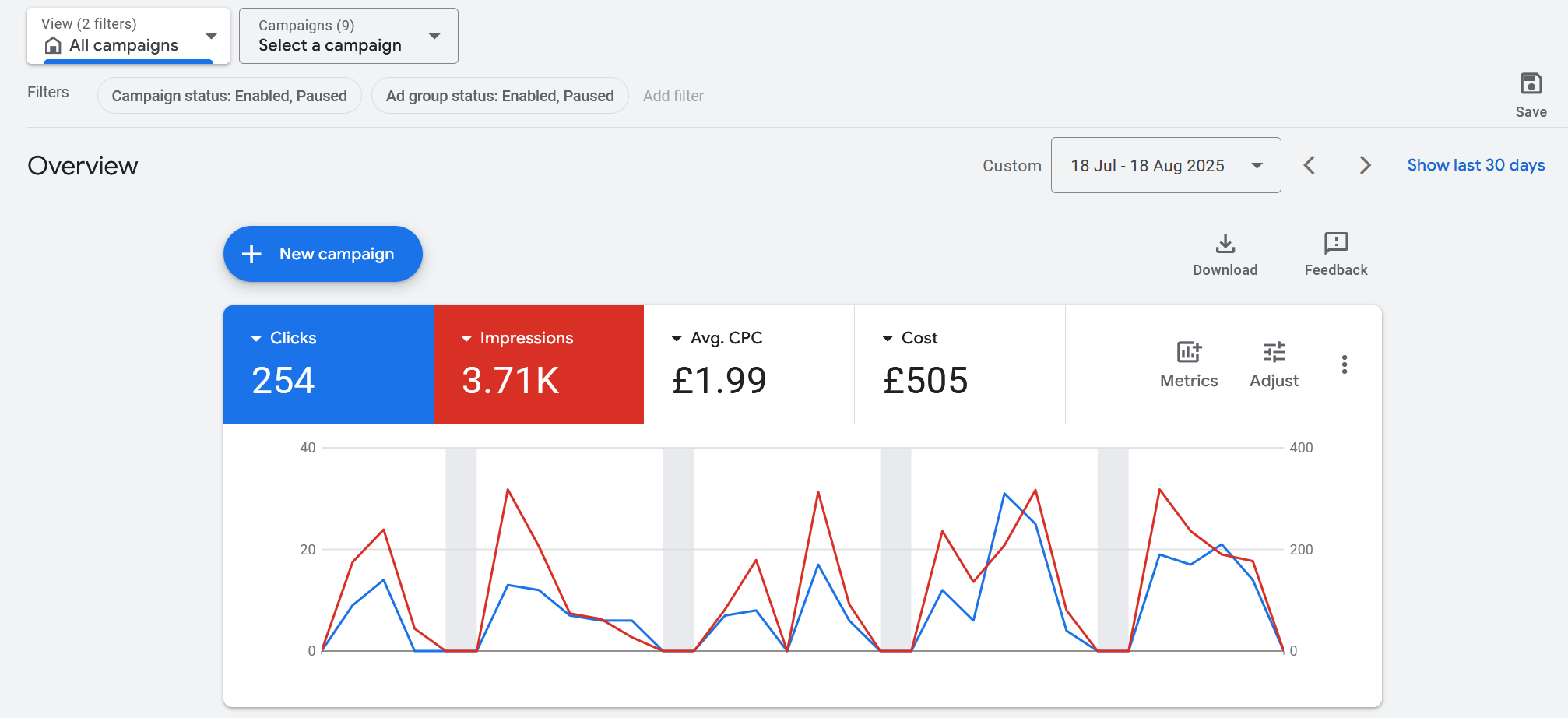1568x718 pixels.
Task: Click the home icon in All campaigns
Action: click(x=53, y=45)
